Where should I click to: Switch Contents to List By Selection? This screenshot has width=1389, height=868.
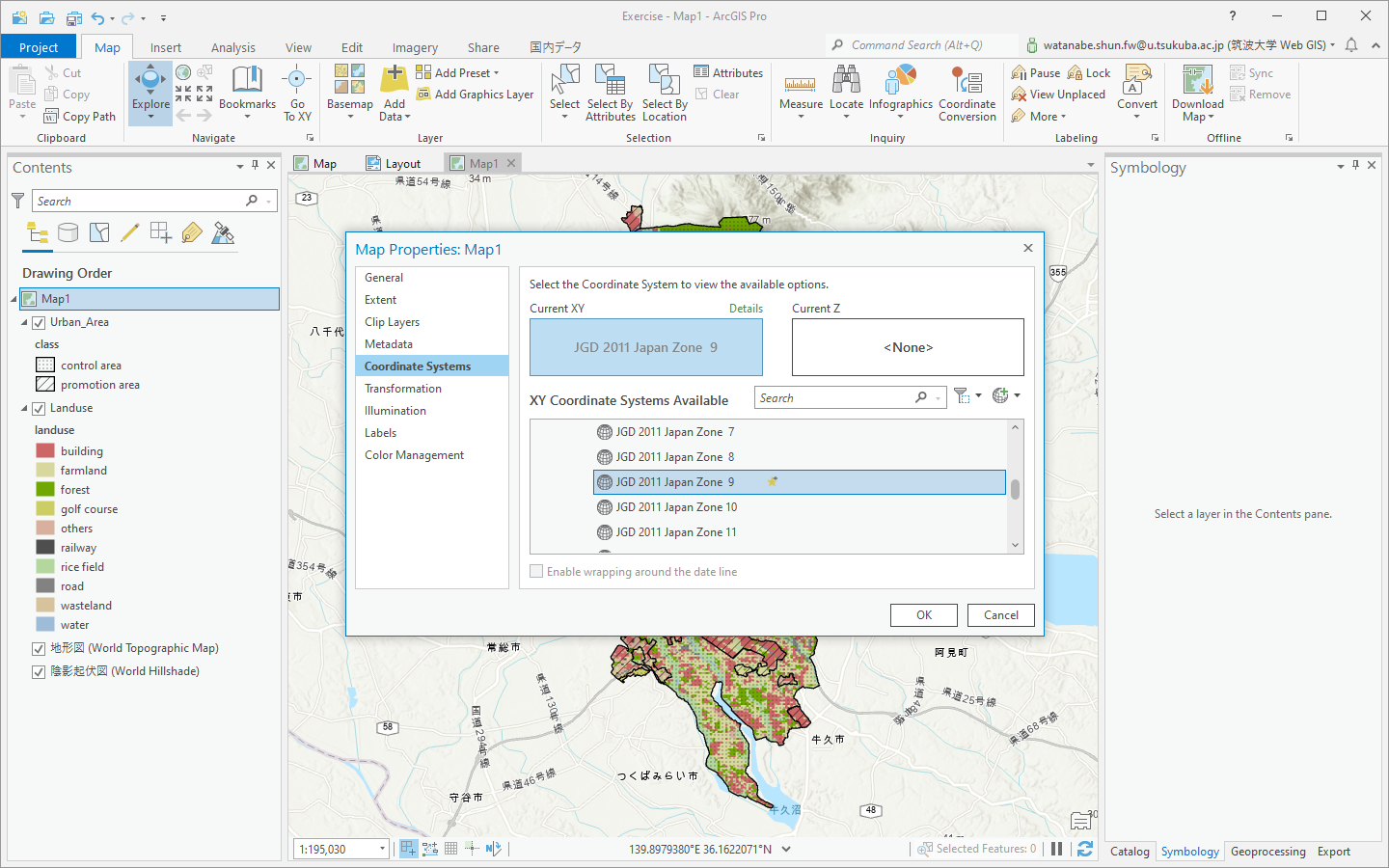pos(99,232)
